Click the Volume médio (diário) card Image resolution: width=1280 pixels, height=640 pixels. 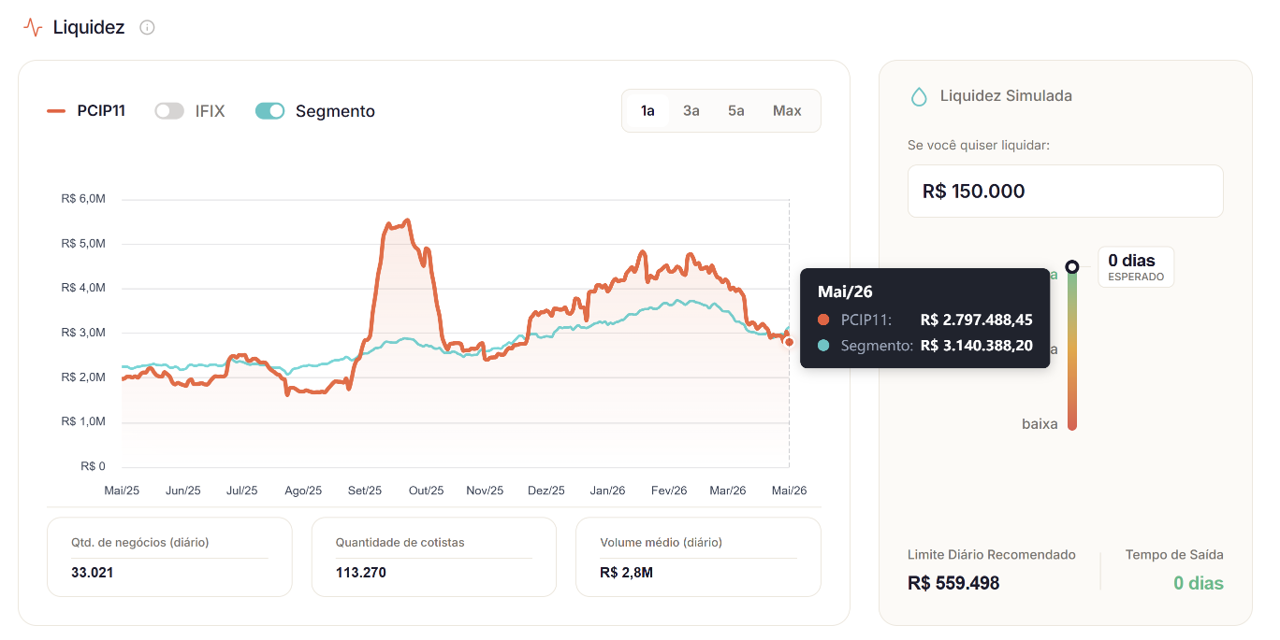tap(698, 557)
